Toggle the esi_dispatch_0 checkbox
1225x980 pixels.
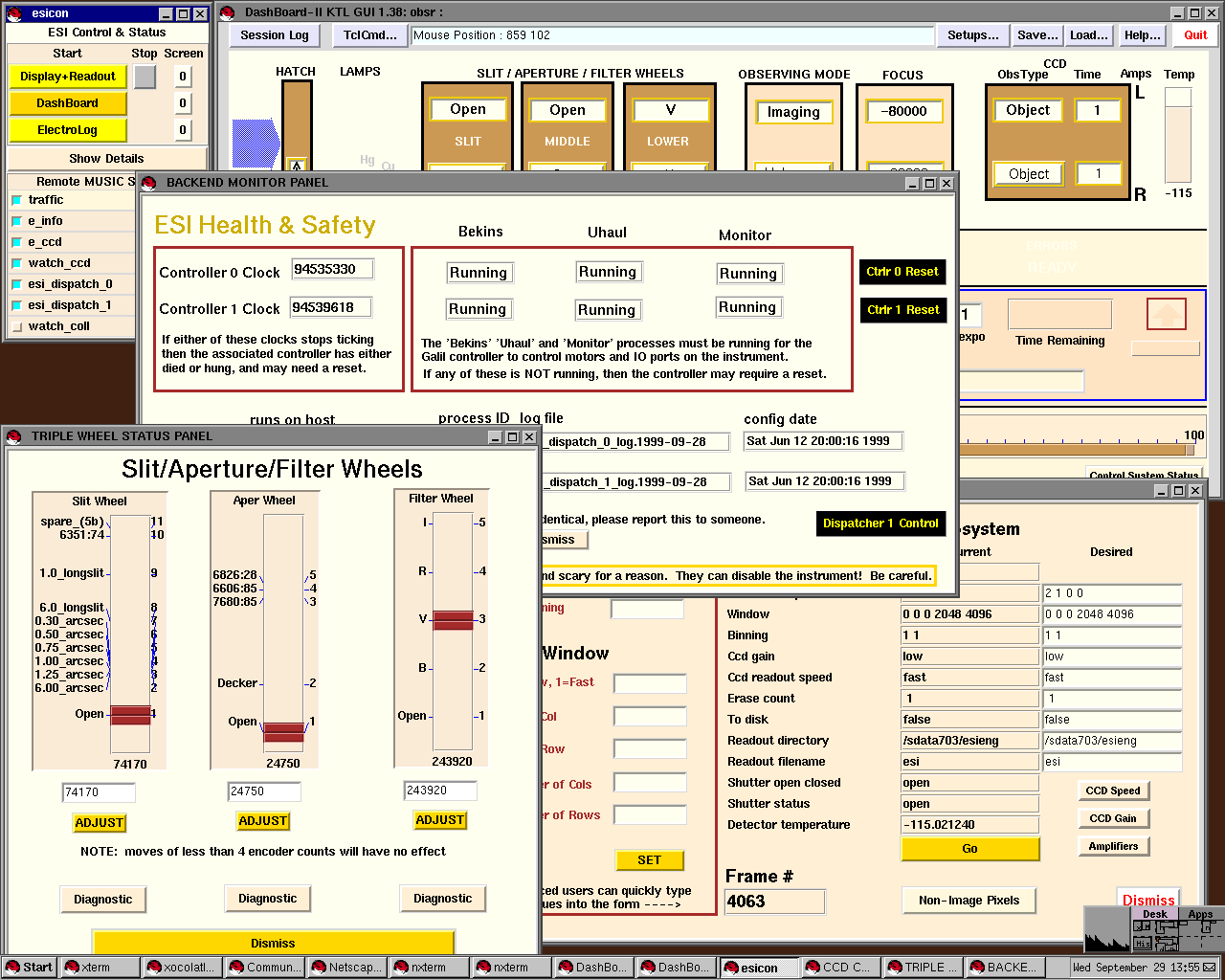click(16, 284)
